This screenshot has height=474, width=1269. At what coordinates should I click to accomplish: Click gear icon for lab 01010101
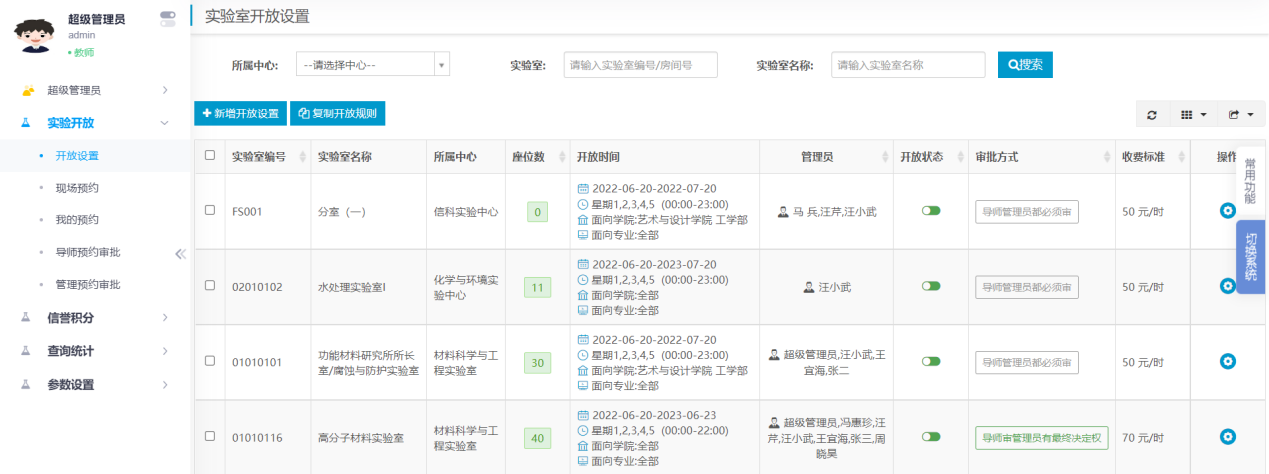pos(1228,361)
